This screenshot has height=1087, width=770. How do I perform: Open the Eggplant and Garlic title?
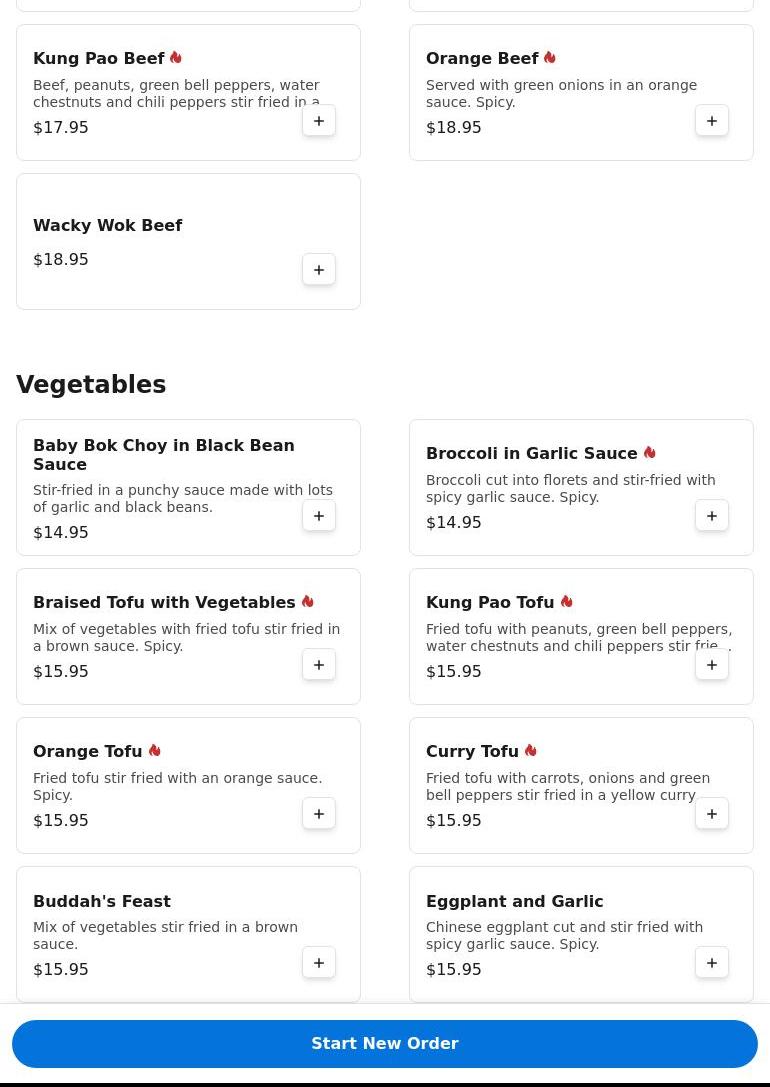click(x=514, y=901)
